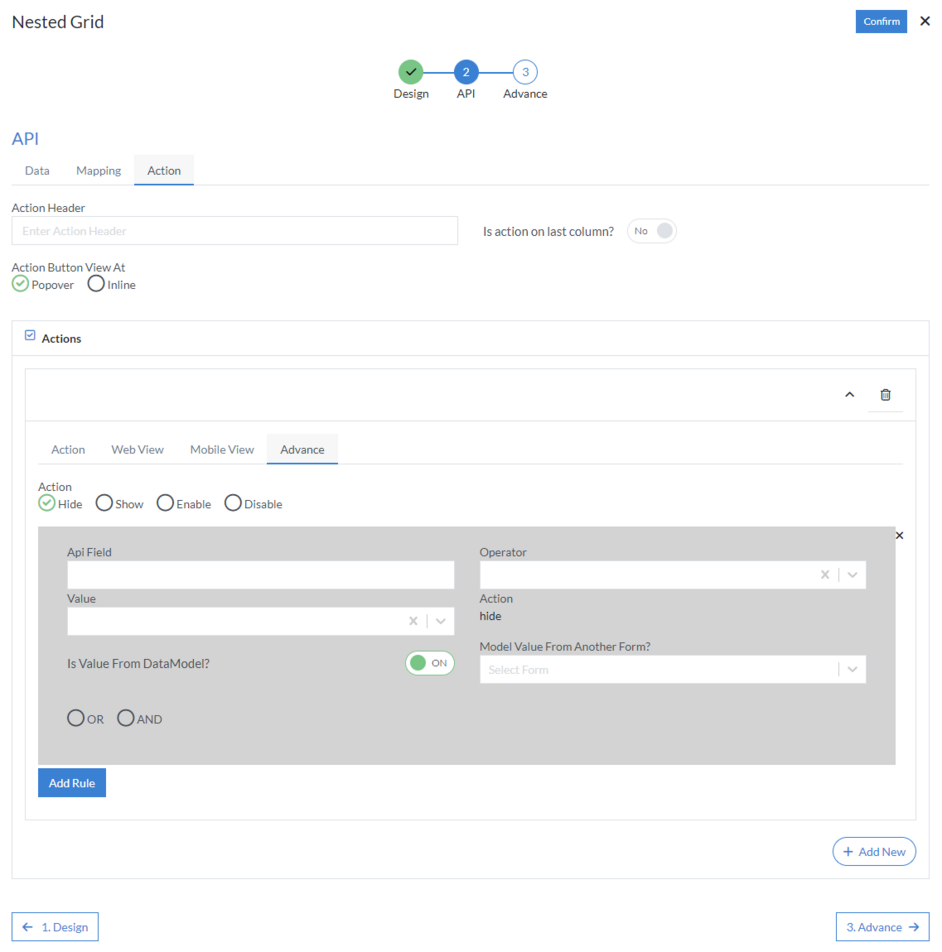Open the Select Form dropdown
942x952 pixels.
point(852,670)
